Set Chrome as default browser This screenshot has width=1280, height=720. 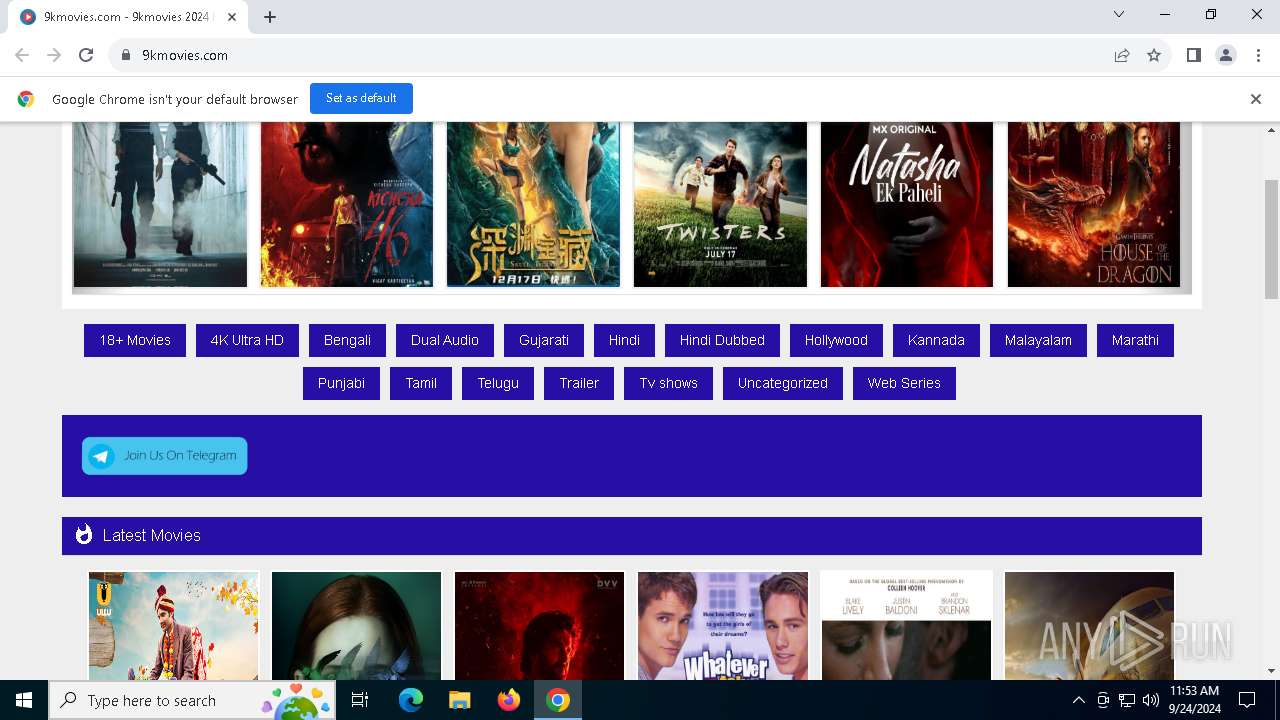tap(361, 98)
